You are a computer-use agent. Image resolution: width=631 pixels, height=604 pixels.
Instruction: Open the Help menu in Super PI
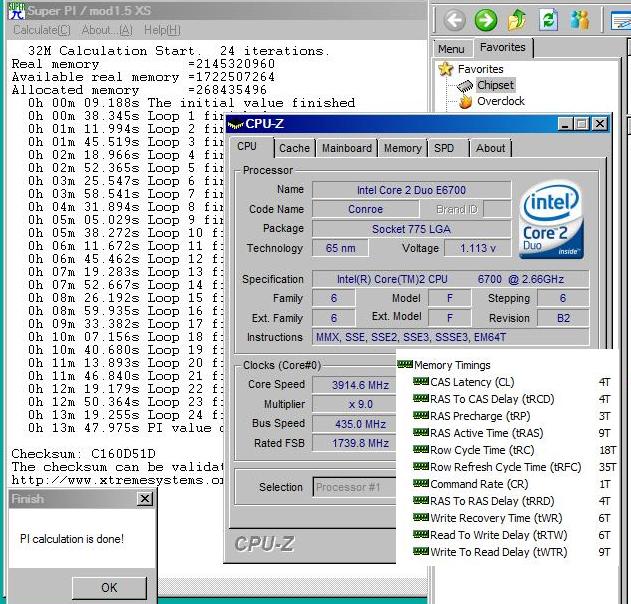coord(162,30)
